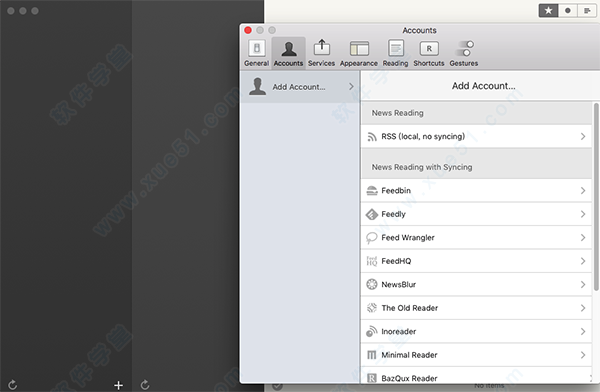
Task: Close the Accounts preferences window
Action: 248,30
